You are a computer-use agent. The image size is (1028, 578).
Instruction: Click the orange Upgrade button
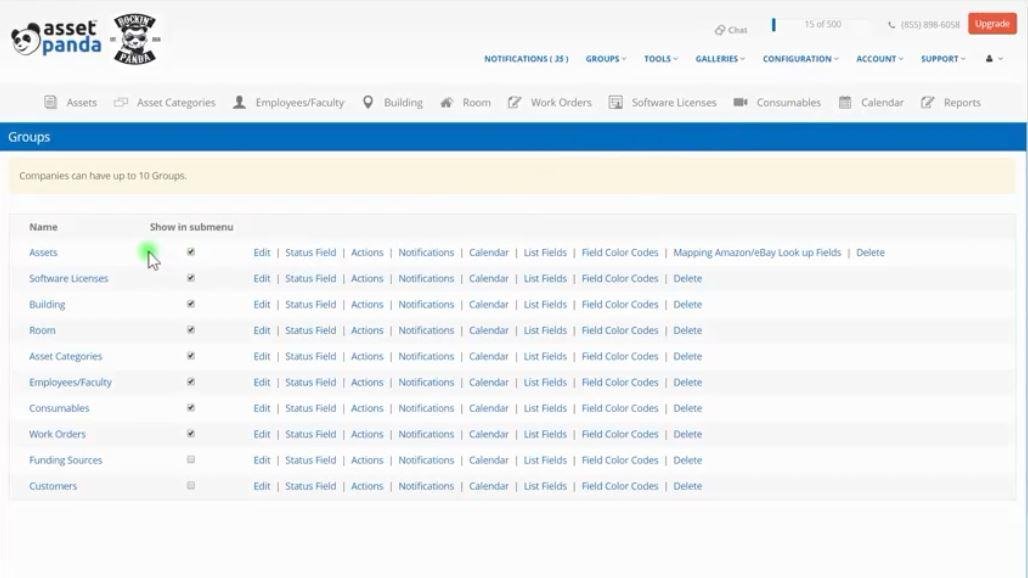pyautogui.click(x=992, y=24)
